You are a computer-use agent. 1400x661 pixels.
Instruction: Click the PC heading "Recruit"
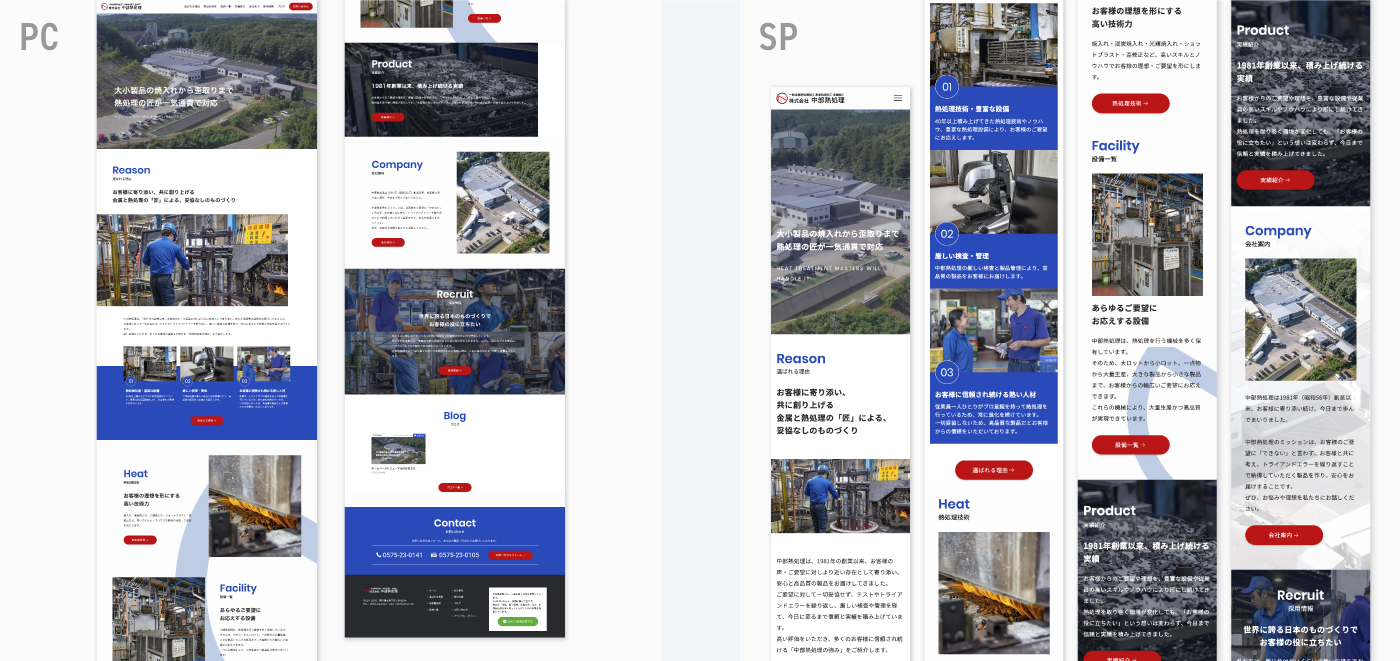455,295
